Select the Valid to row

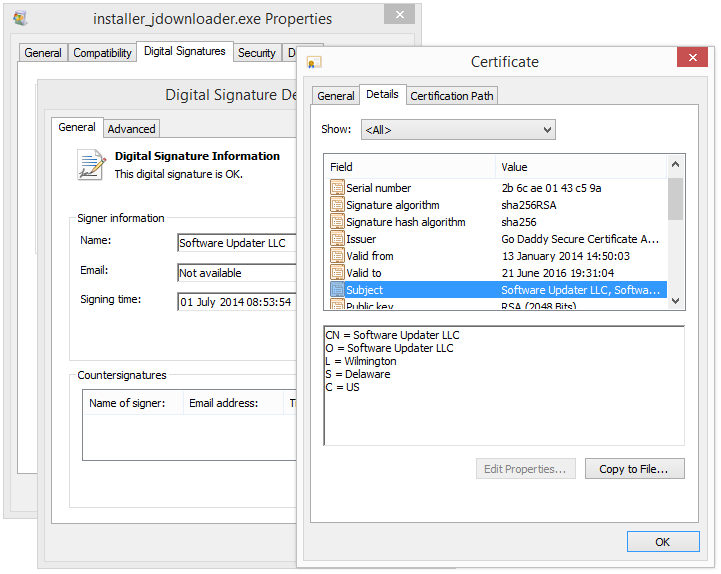tap(496, 273)
